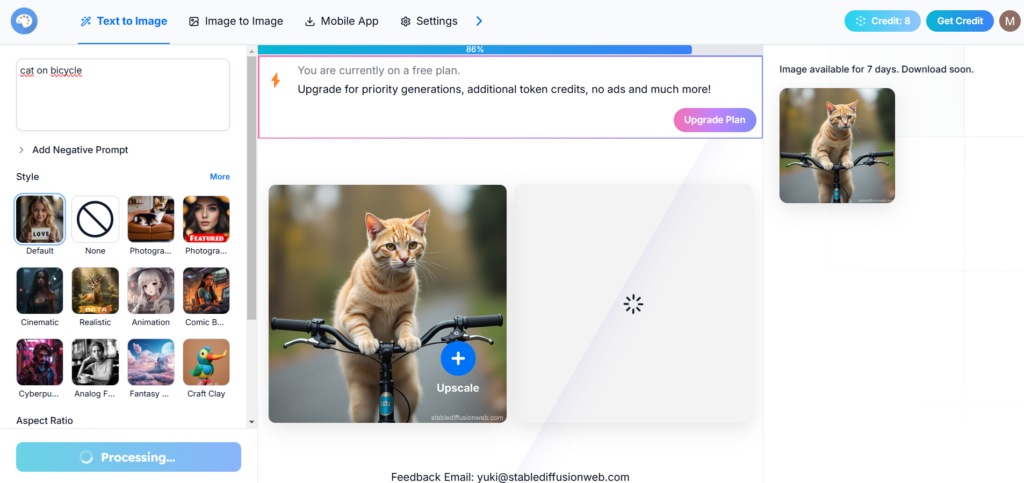
Task: Click the Text to Image wand icon
Action: point(86,22)
